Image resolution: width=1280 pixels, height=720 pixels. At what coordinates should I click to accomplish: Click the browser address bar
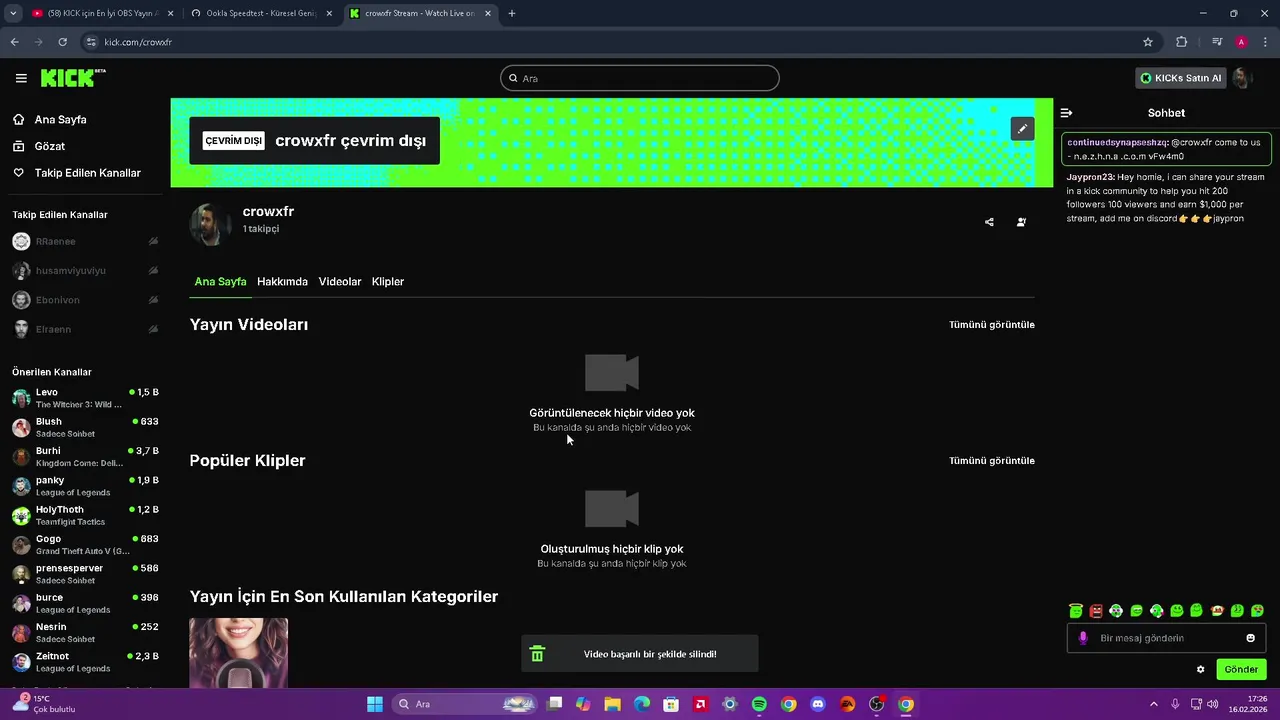[620, 42]
